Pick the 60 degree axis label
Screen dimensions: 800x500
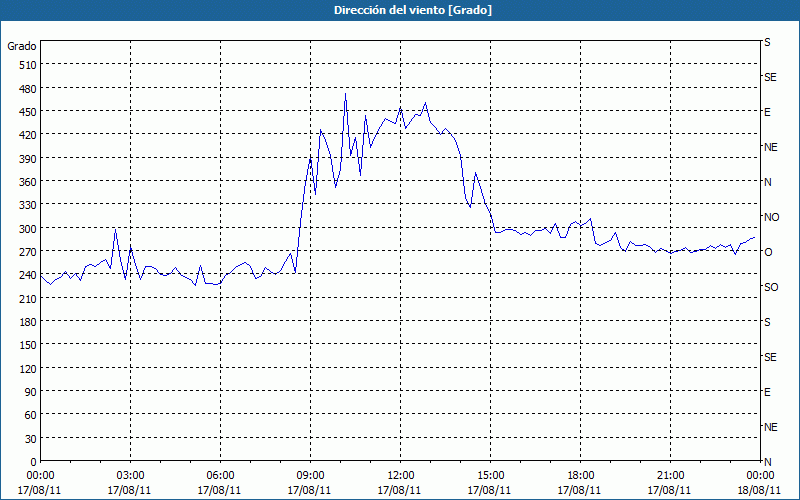pos(31,415)
